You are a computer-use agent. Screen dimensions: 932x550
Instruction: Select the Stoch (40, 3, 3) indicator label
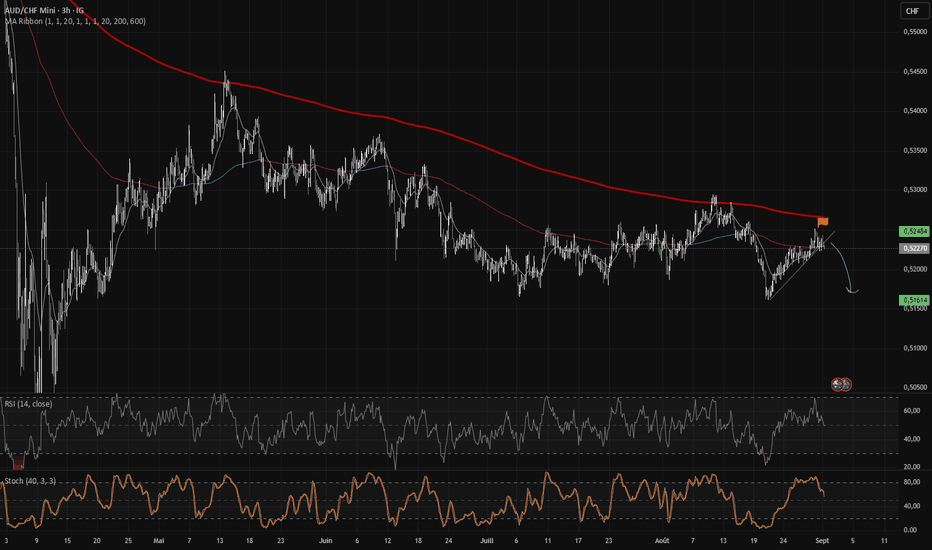tap(30, 480)
